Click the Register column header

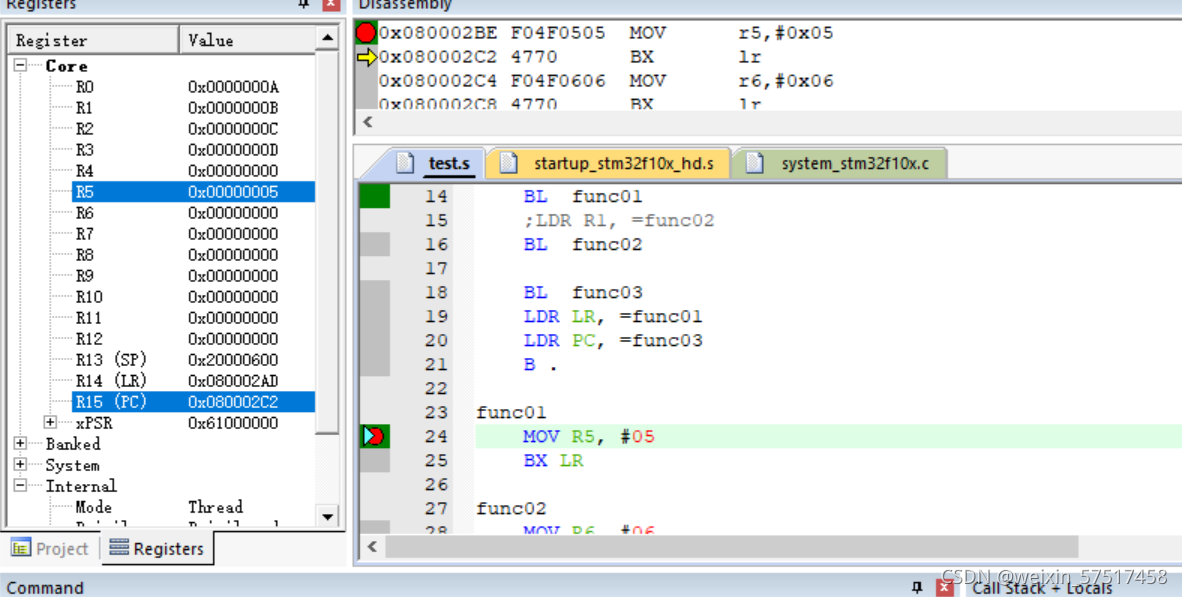point(93,40)
